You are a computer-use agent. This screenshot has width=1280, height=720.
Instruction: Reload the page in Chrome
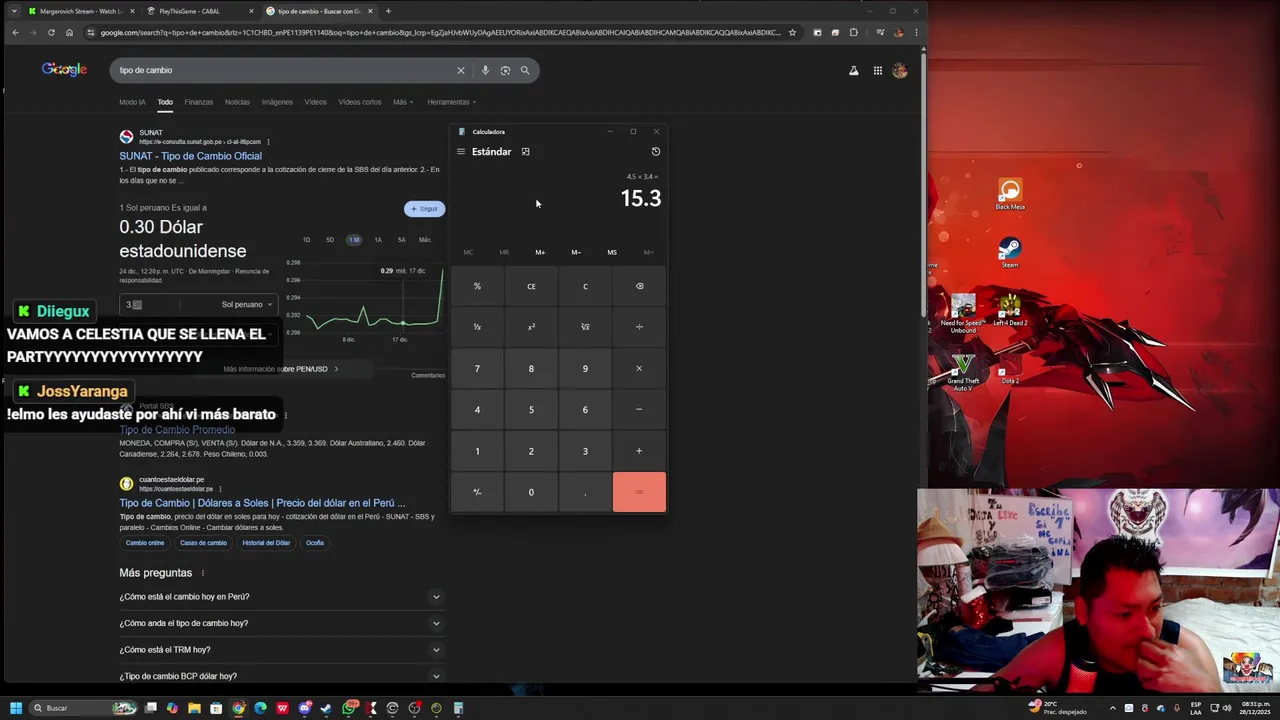coord(51,32)
